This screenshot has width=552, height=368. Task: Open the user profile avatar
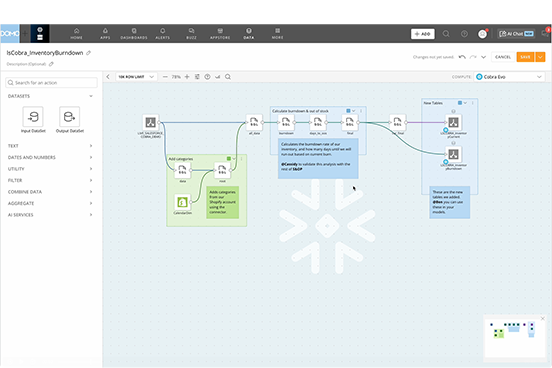coord(482,34)
